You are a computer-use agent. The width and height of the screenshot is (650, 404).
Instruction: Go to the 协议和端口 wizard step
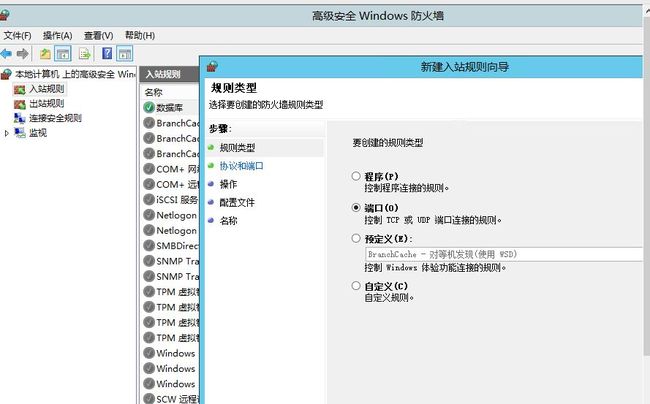pyautogui.click(x=241, y=166)
